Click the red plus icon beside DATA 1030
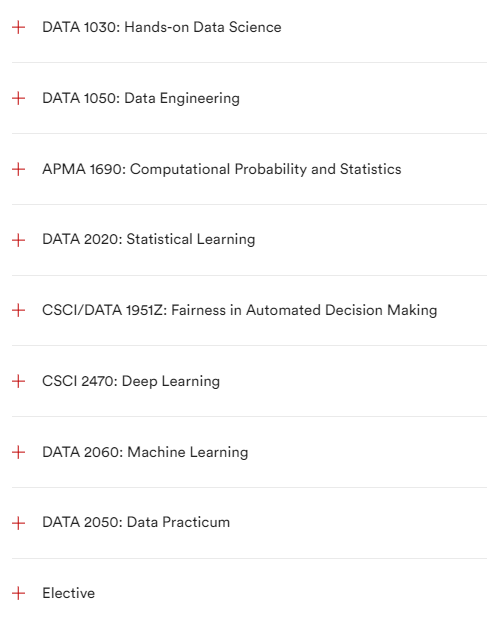This screenshot has width=487, height=622. [x=18, y=27]
